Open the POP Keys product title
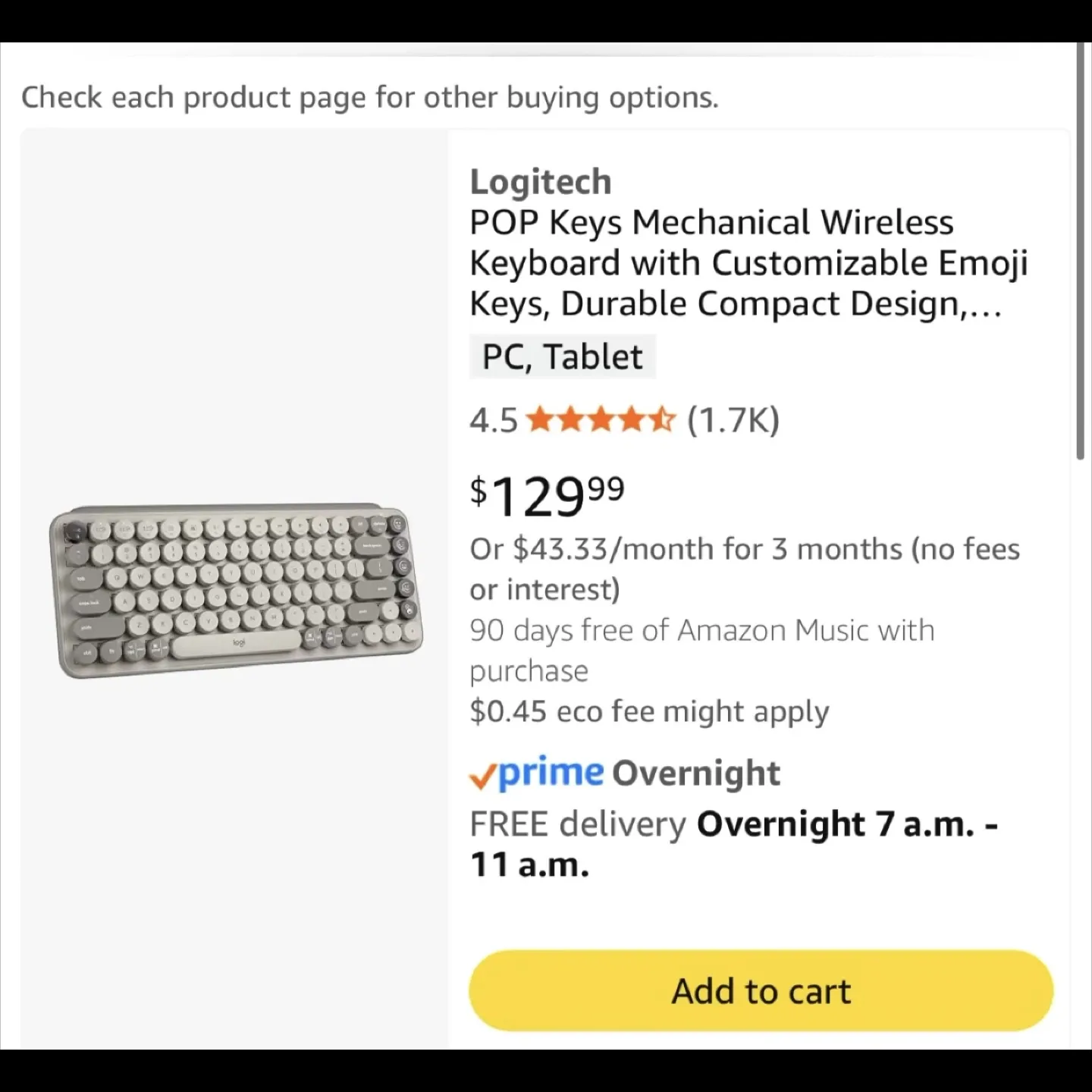The image size is (1092, 1092). [x=749, y=262]
